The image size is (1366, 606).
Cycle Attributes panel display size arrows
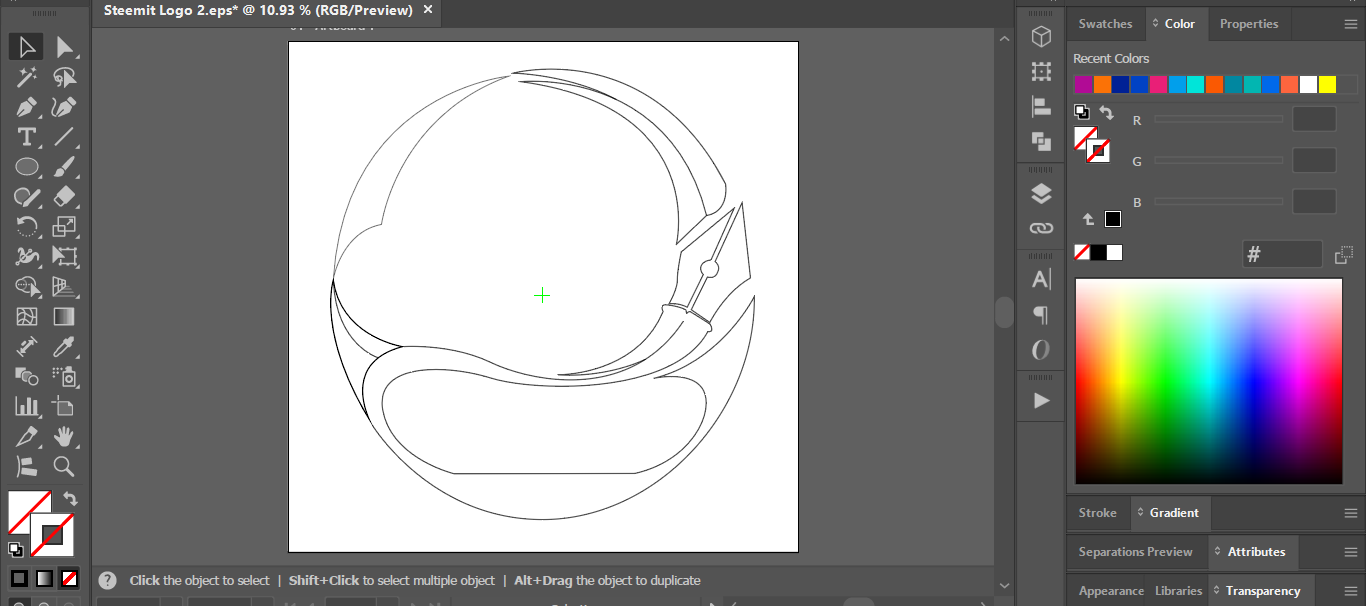[1219, 552]
